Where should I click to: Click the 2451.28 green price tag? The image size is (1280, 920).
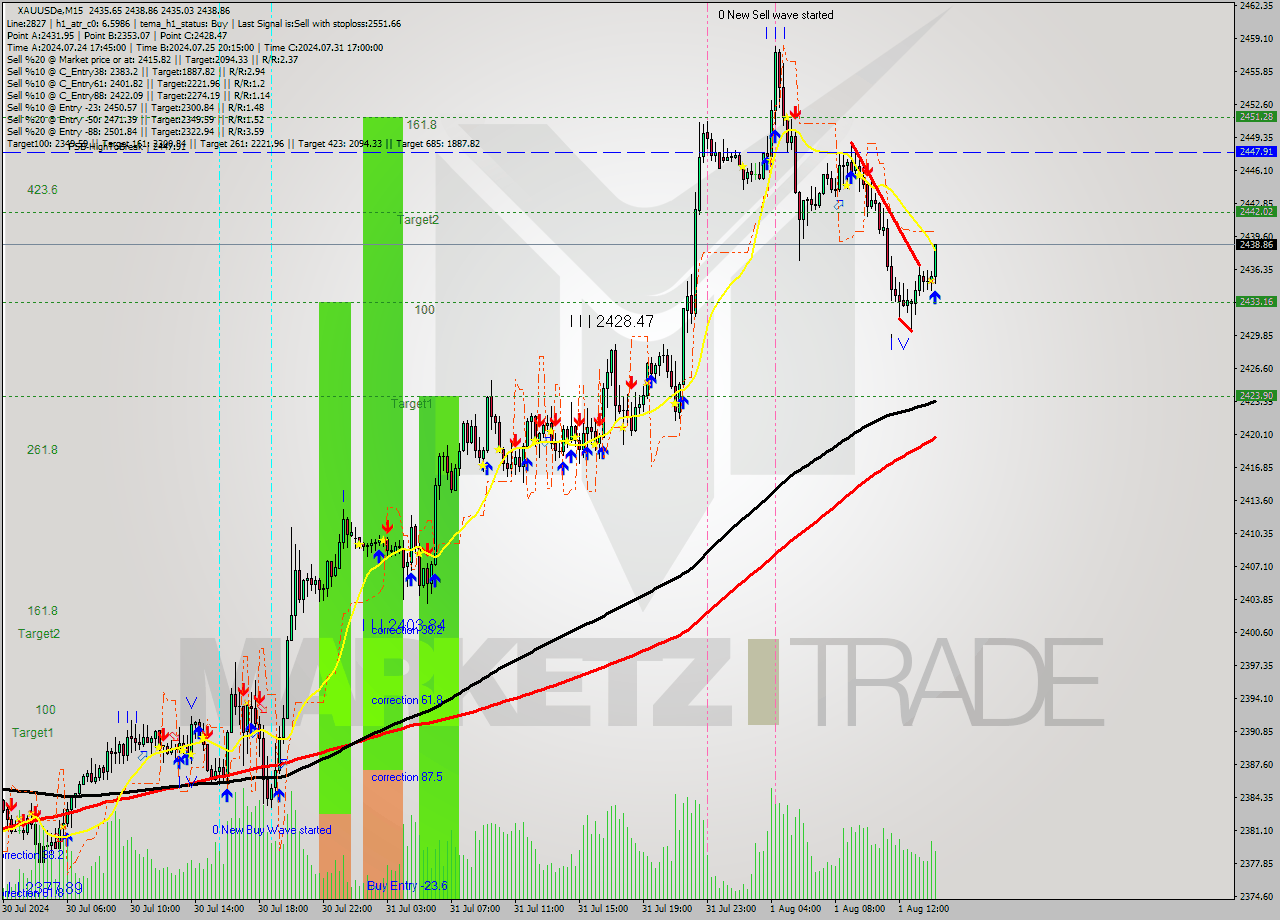[1256, 117]
